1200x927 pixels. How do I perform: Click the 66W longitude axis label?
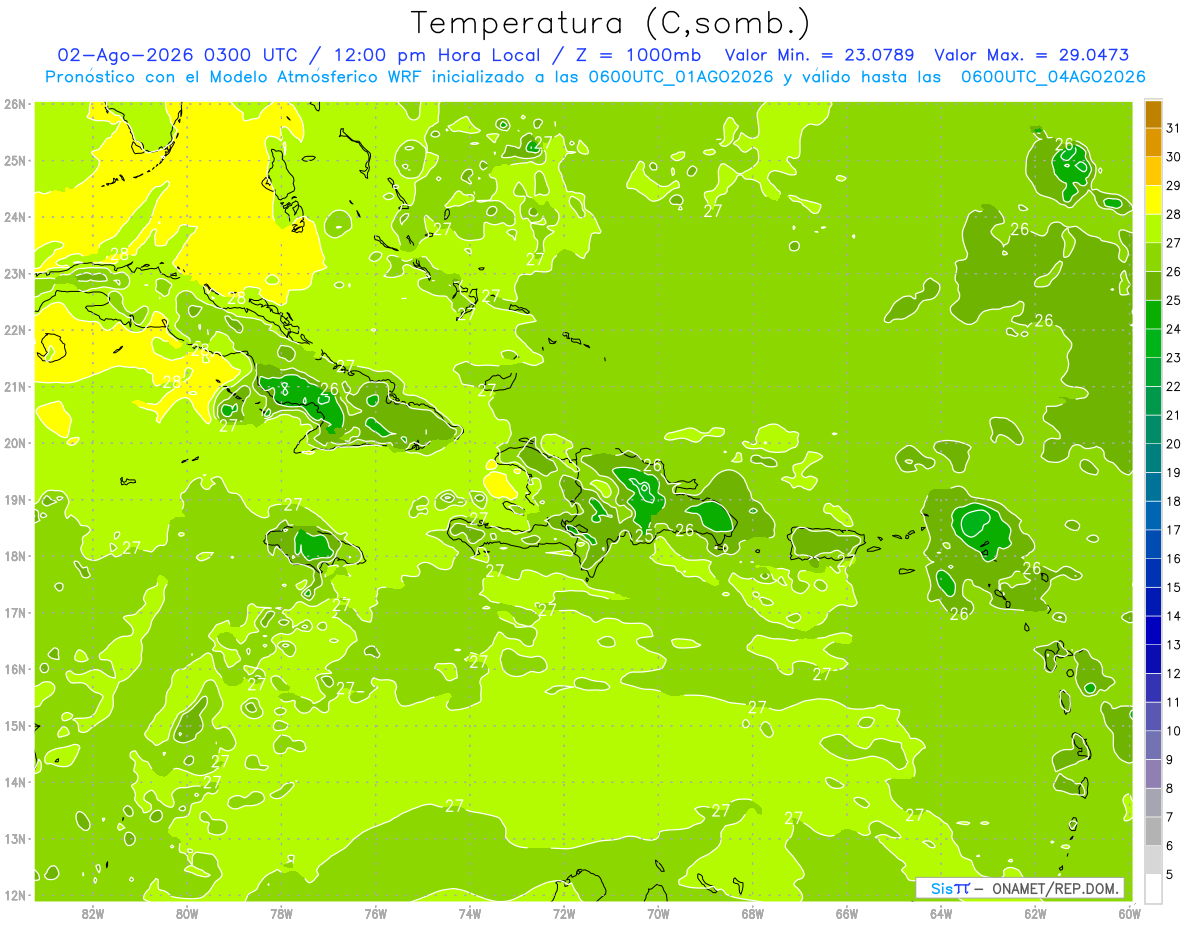point(847,914)
